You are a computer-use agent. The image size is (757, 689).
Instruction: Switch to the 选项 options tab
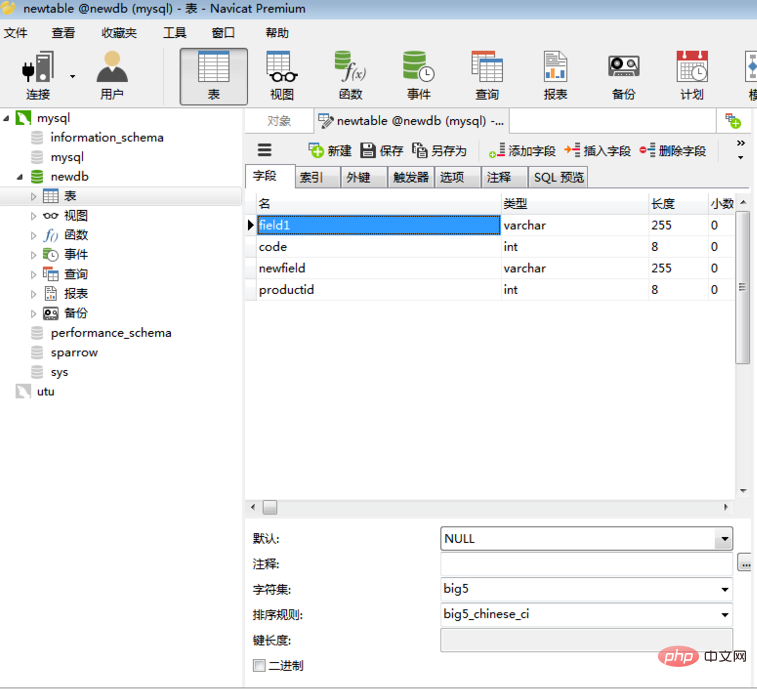[457, 177]
